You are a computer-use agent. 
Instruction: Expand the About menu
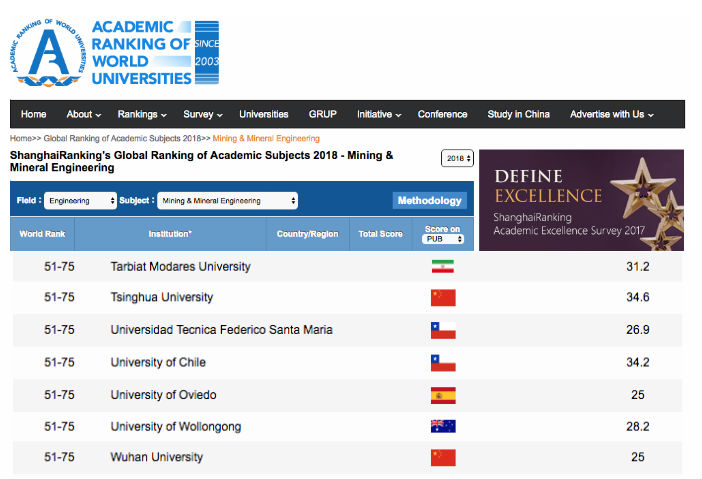tap(84, 114)
